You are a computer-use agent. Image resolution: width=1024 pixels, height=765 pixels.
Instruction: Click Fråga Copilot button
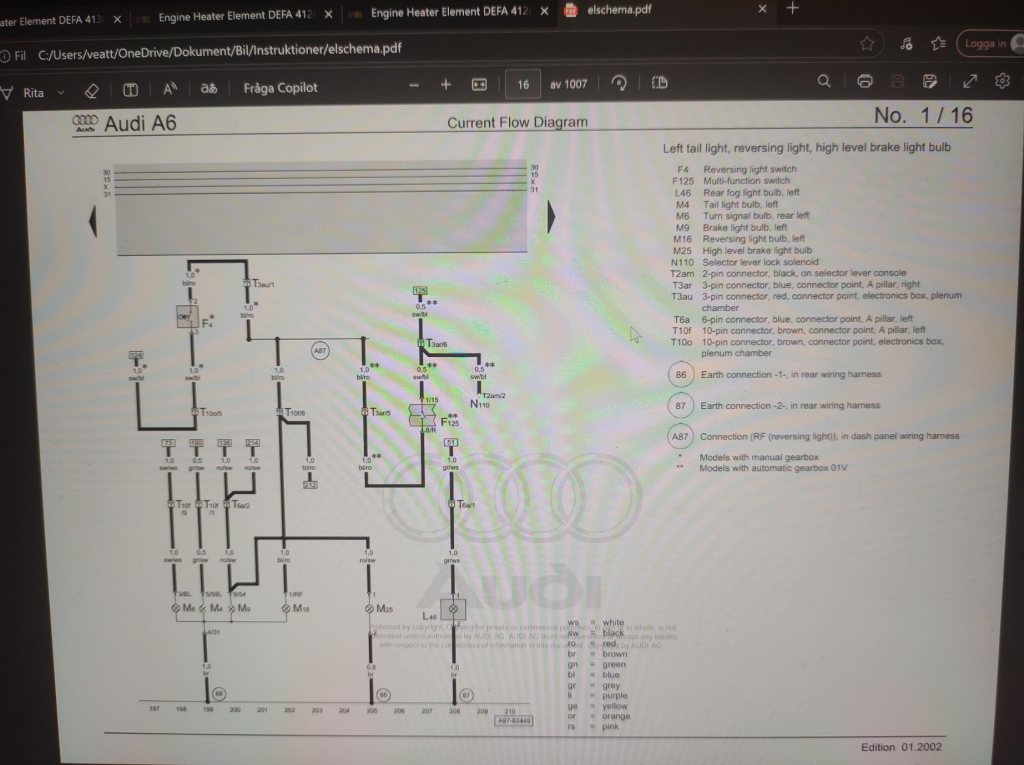point(280,87)
